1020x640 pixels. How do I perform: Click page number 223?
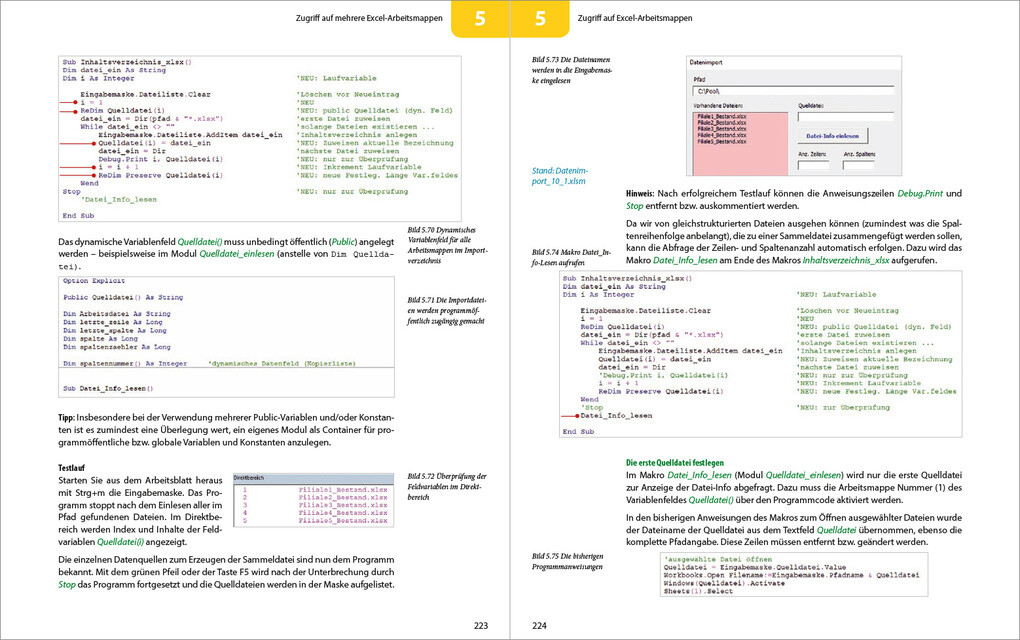point(481,626)
